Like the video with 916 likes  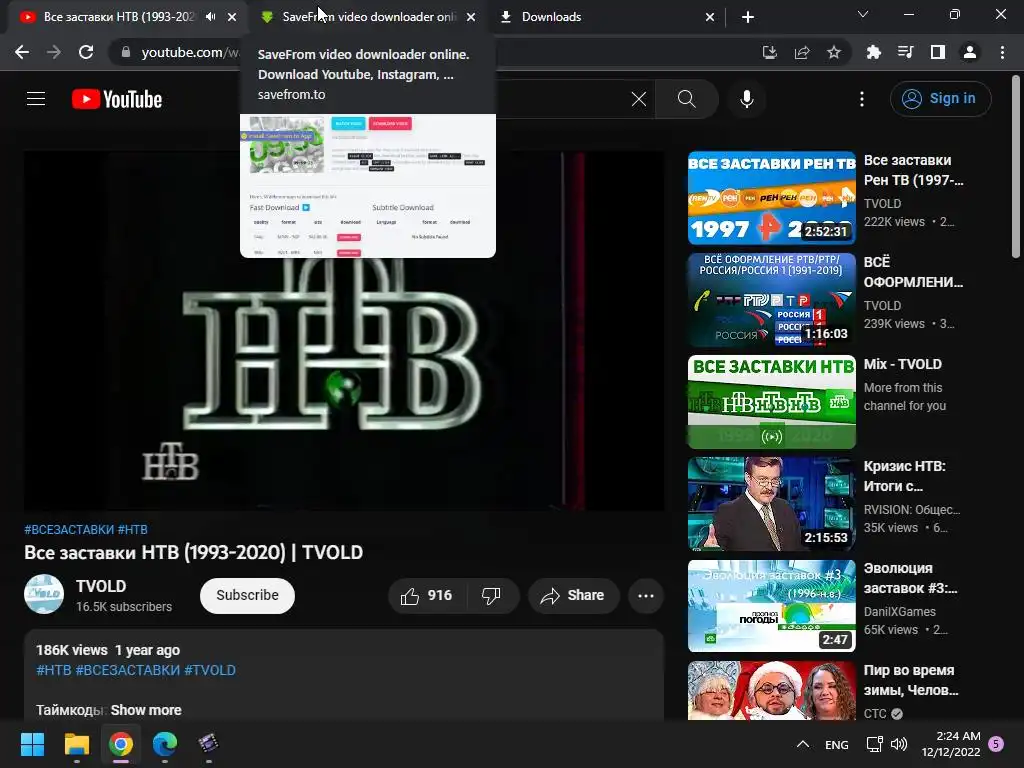427,596
